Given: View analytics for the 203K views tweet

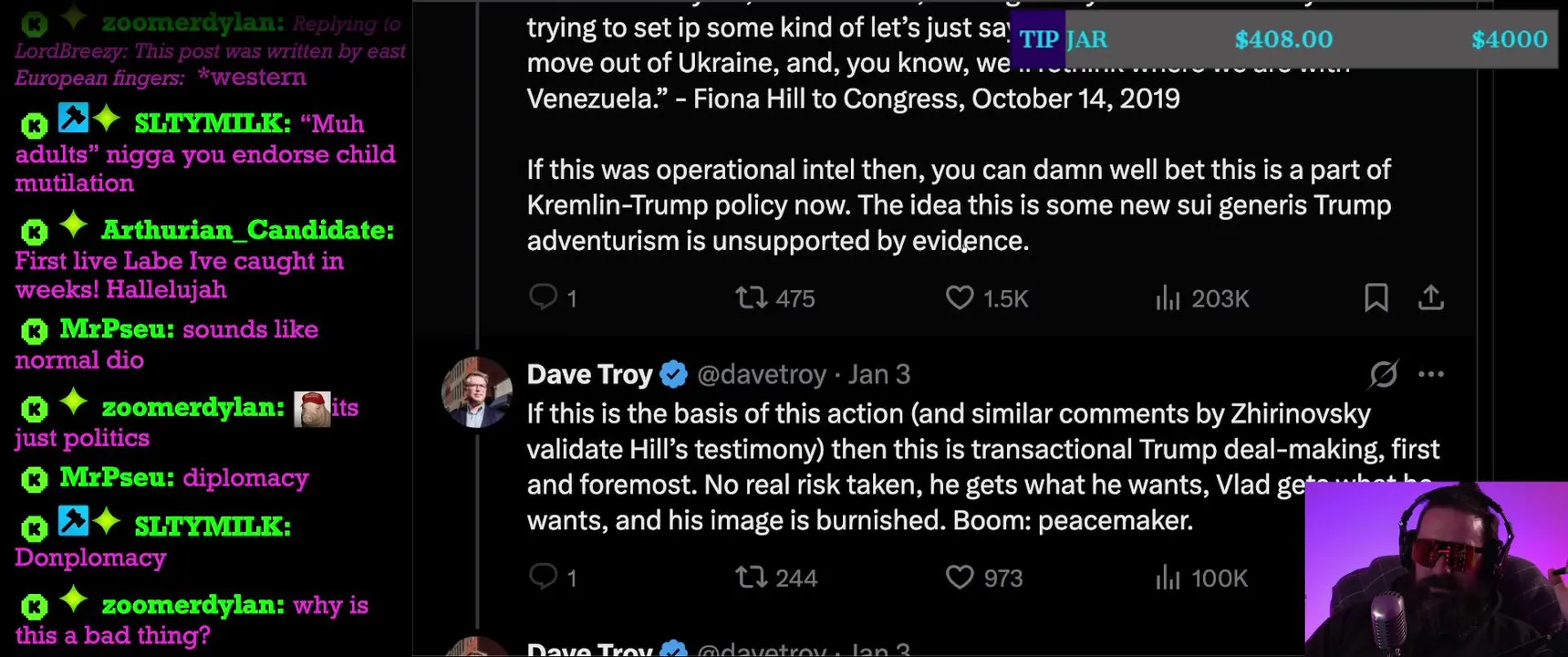Looking at the screenshot, I should point(1168,297).
